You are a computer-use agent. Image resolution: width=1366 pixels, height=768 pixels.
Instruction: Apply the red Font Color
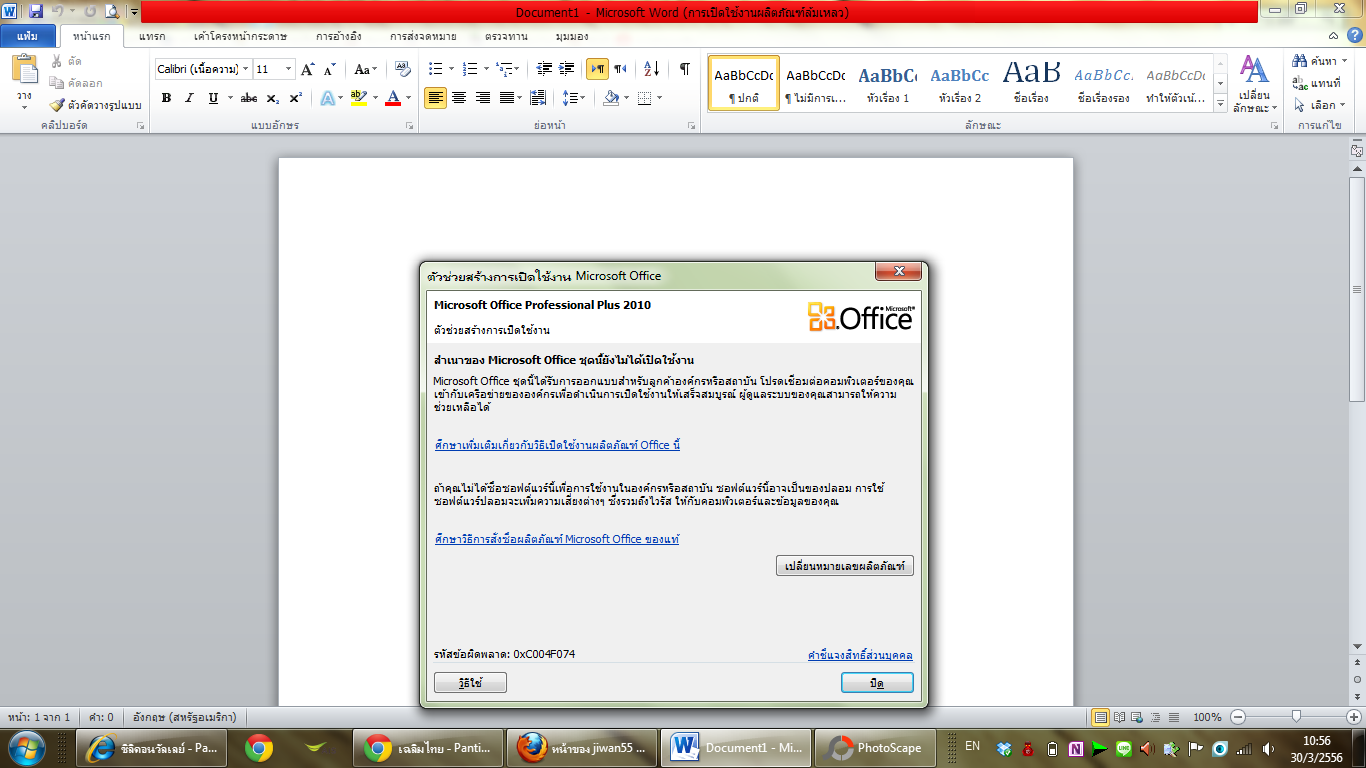(x=393, y=98)
